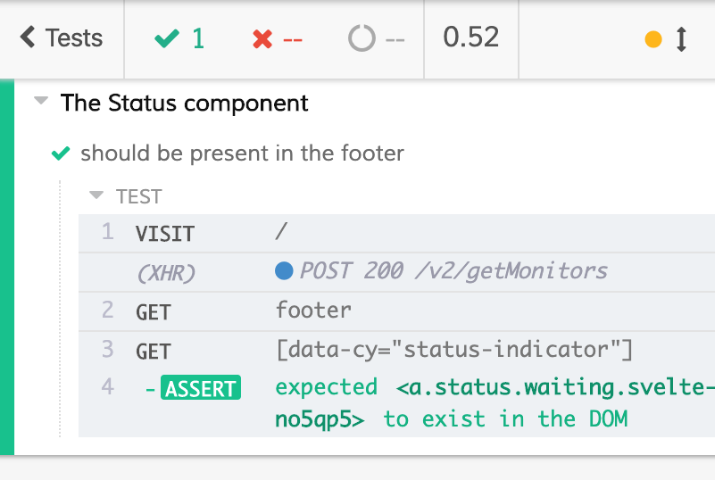Click the green ASSERT badge
This screenshot has height=480, width=715.
click(x=201, y=389)
